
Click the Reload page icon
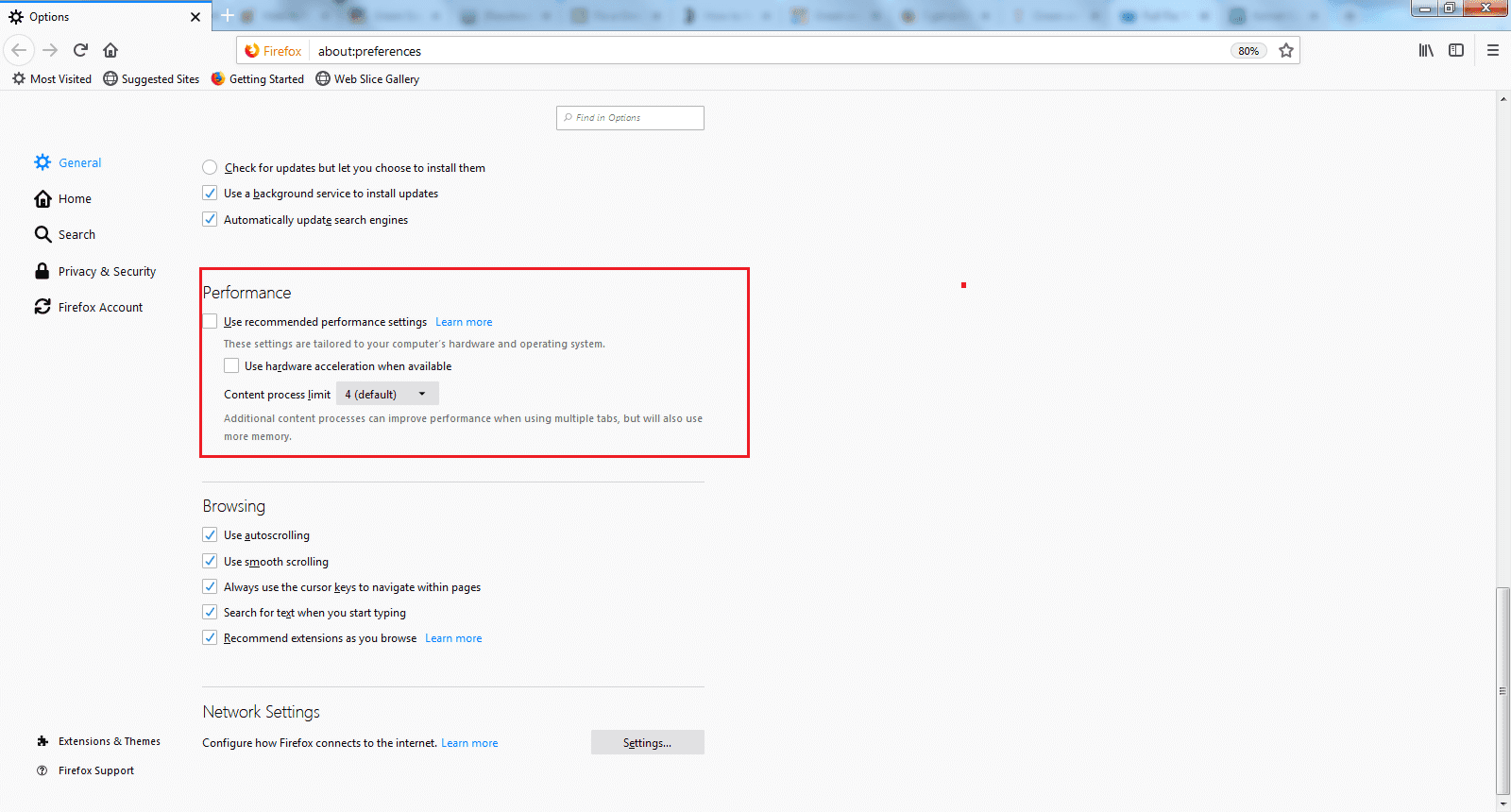pos(81,50)
